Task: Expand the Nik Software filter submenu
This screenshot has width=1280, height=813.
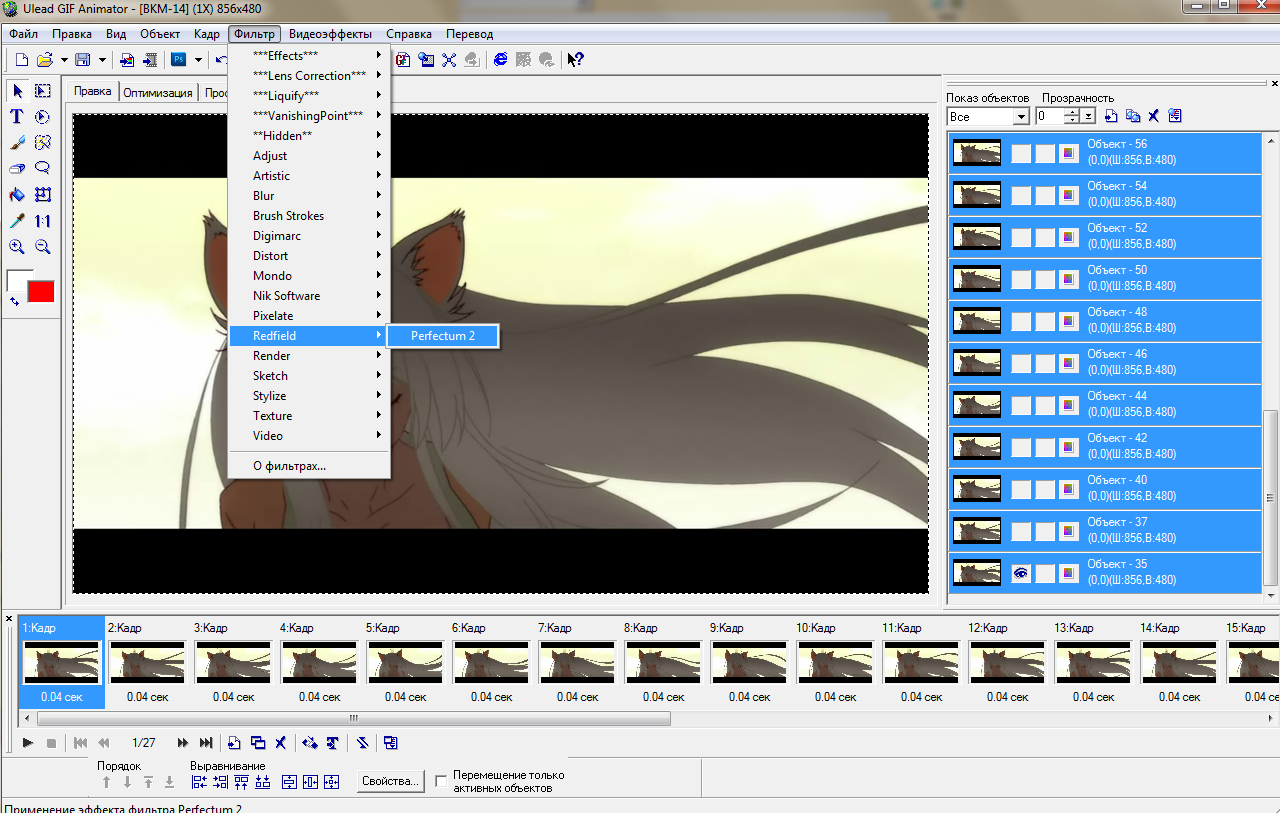Action: (x=309, y=296)
